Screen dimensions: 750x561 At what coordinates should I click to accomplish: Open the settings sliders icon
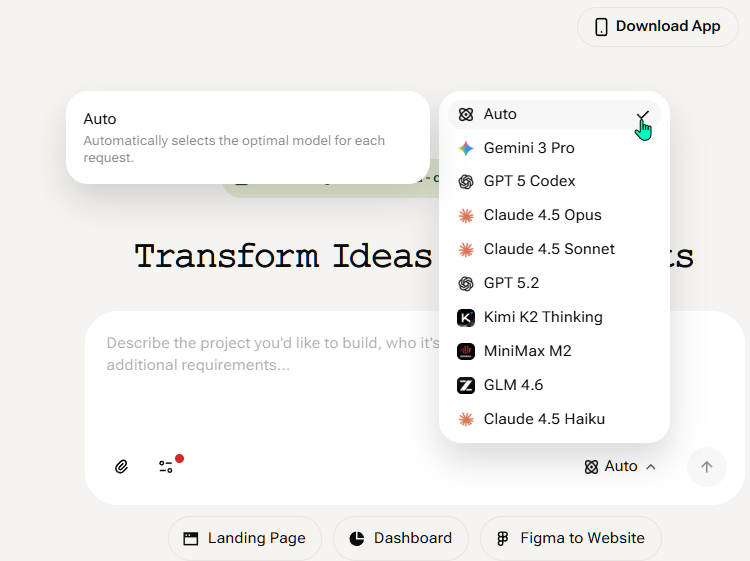(166, 466)
